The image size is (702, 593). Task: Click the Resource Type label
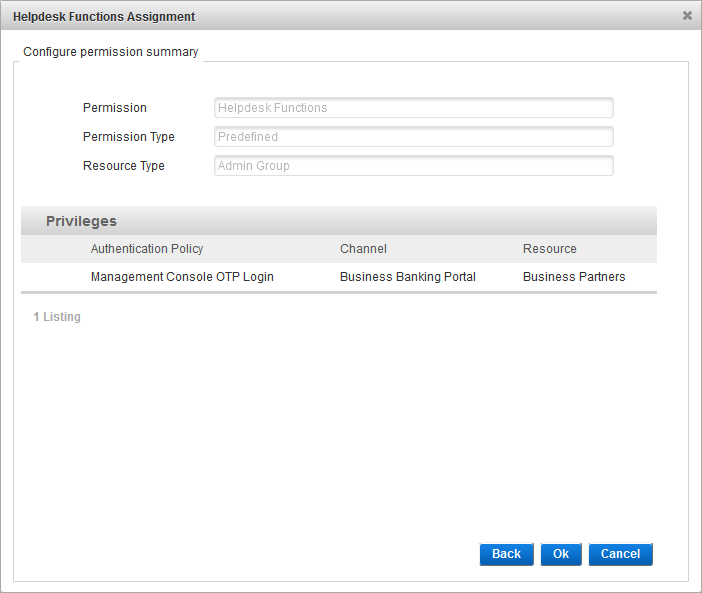tap(124, 166)
